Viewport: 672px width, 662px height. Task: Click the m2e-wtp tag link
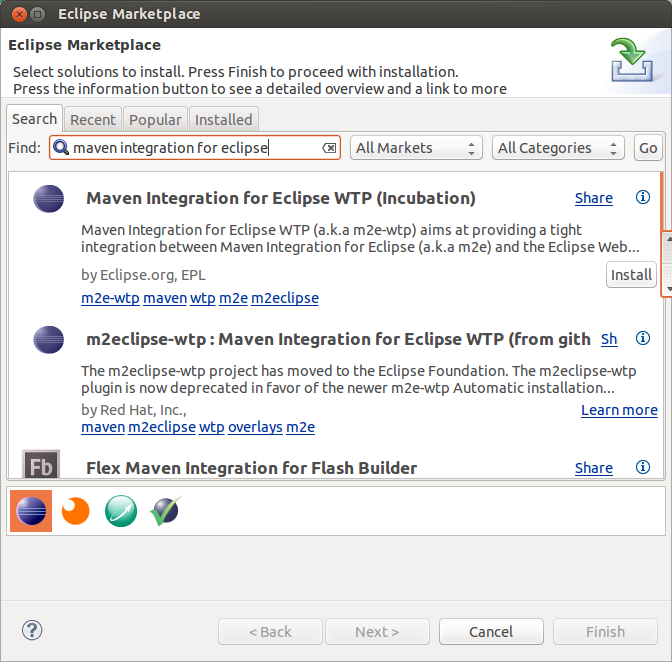pos(110,298)
